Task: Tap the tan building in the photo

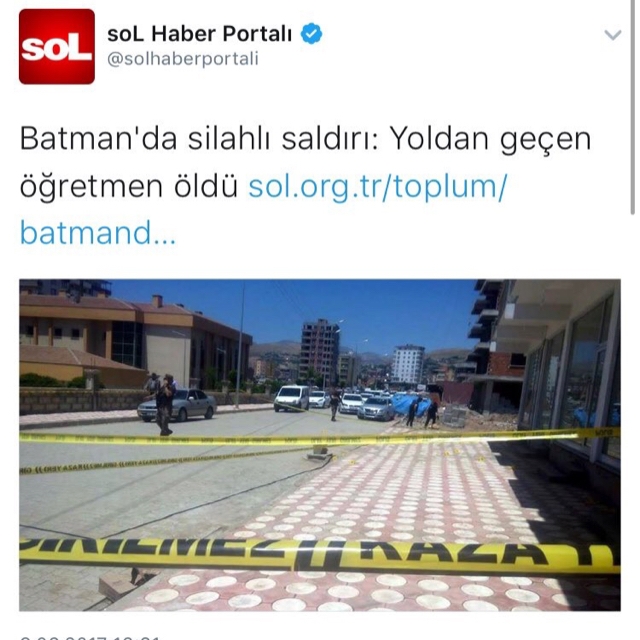Action: click(135, 343)
